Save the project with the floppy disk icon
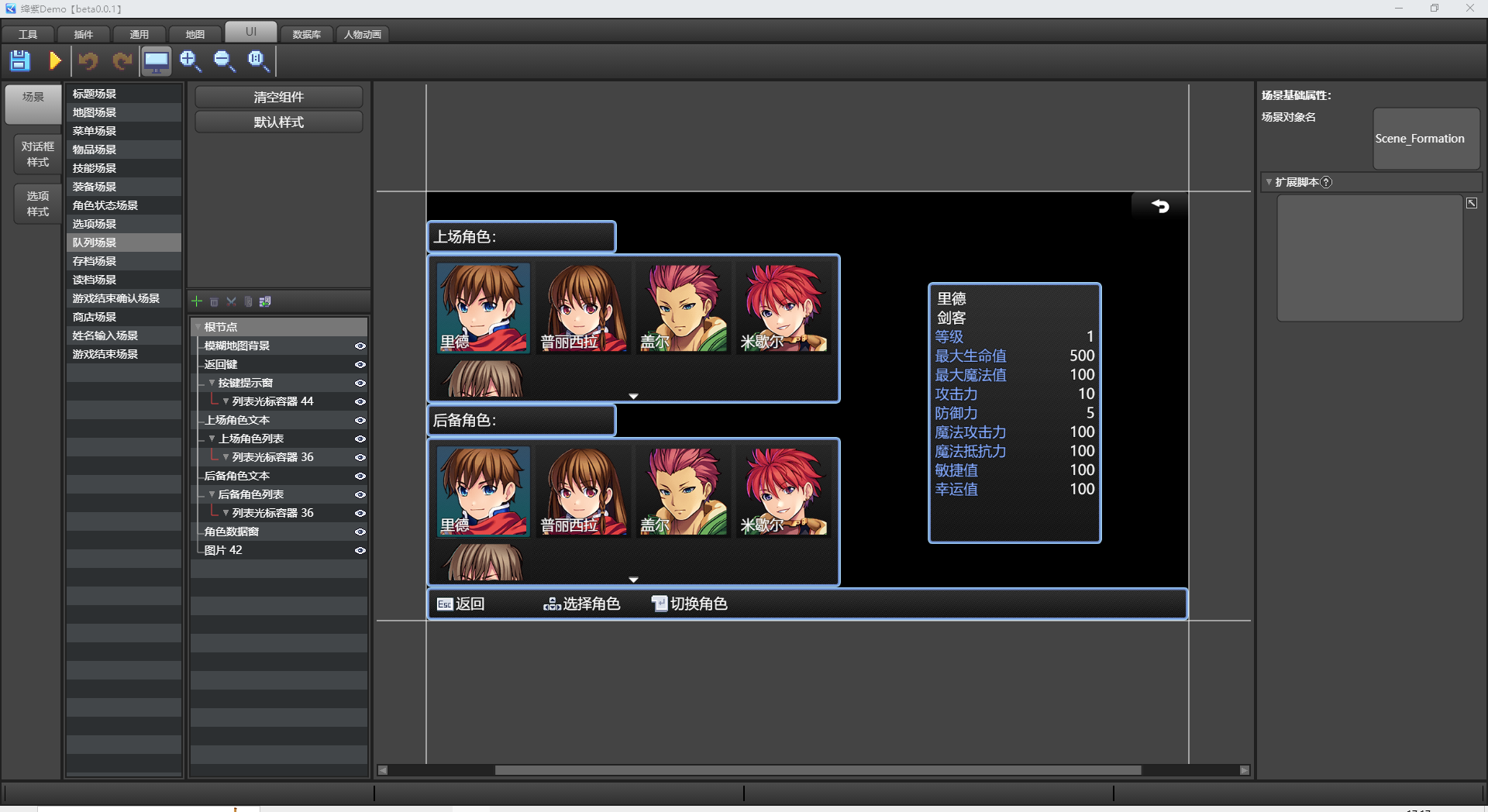 point(20,60)
